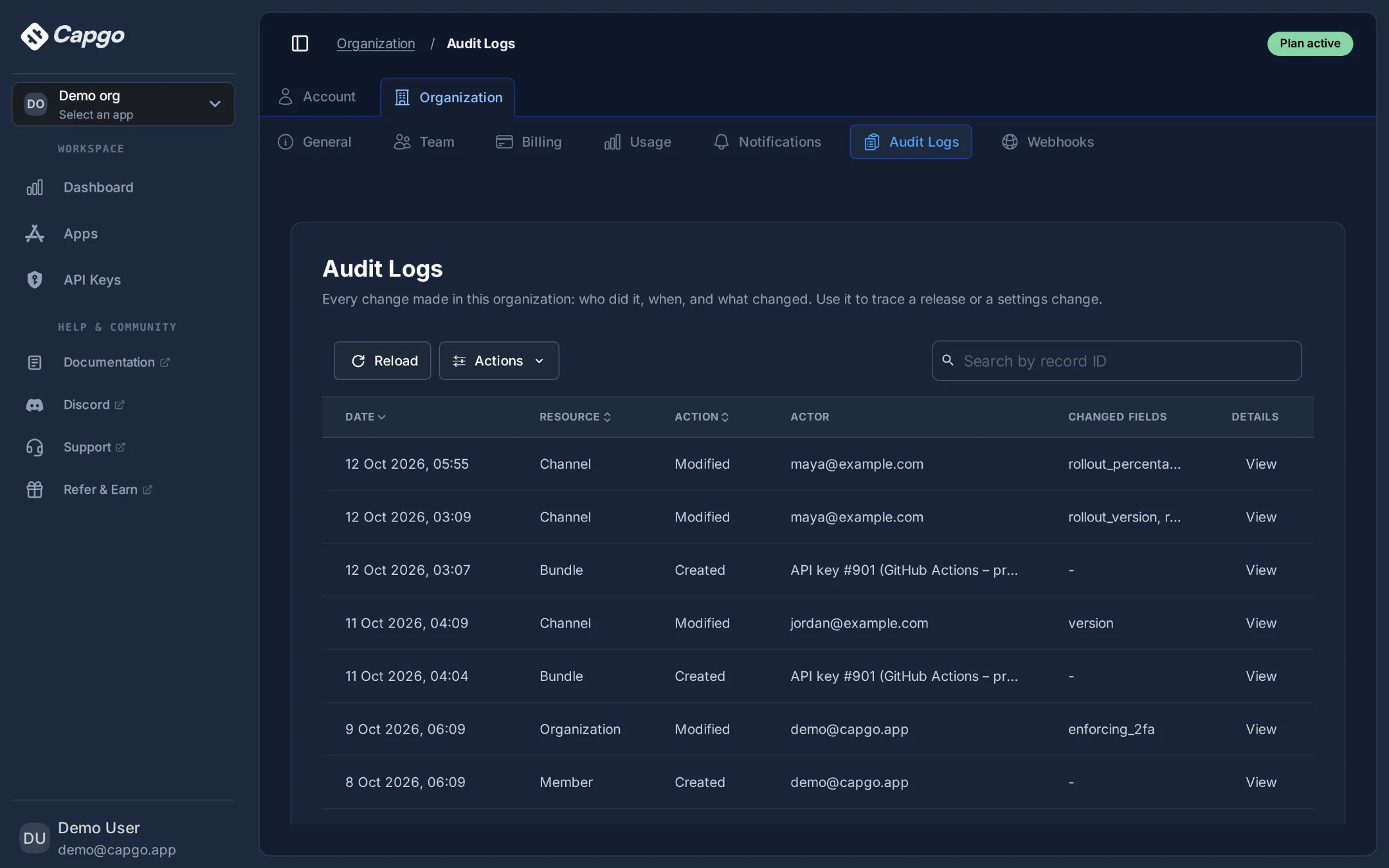Focus the Search by record ID field

click(x=1116, y=361)
